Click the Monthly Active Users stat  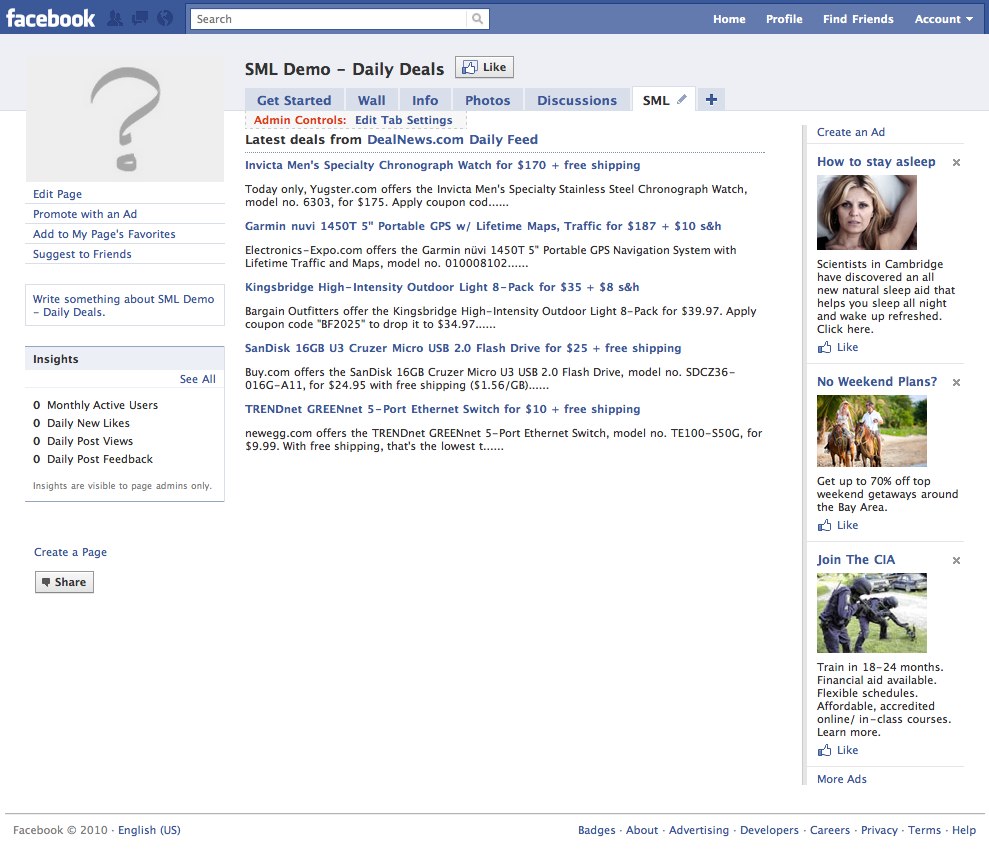[95, 405]
